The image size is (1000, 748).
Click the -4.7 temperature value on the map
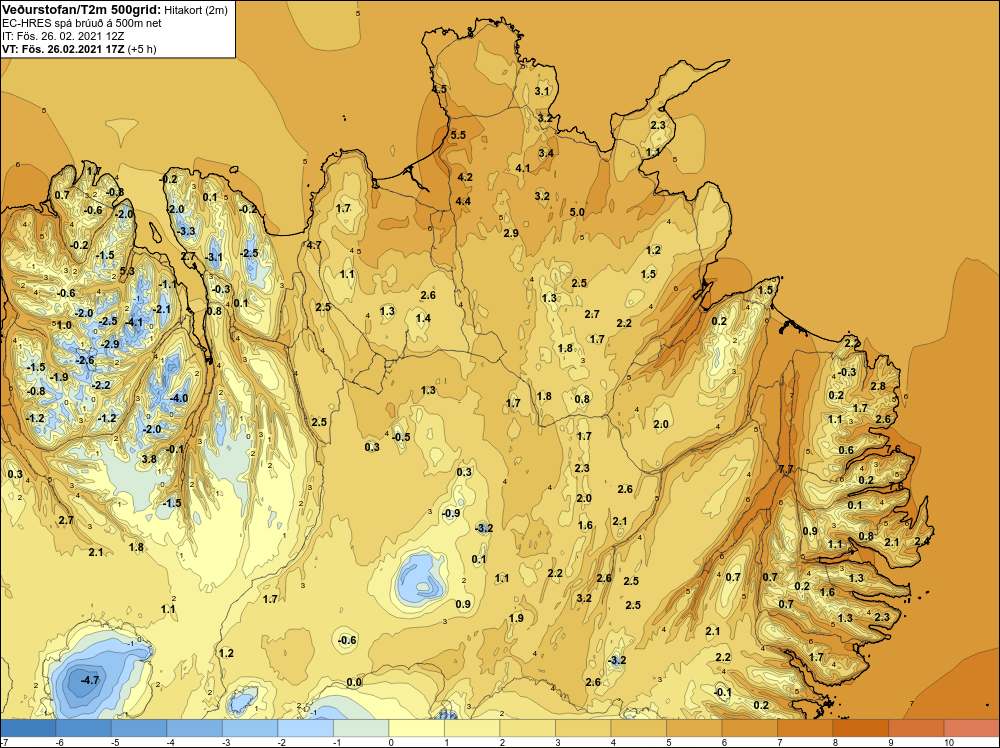click(90, 680)
